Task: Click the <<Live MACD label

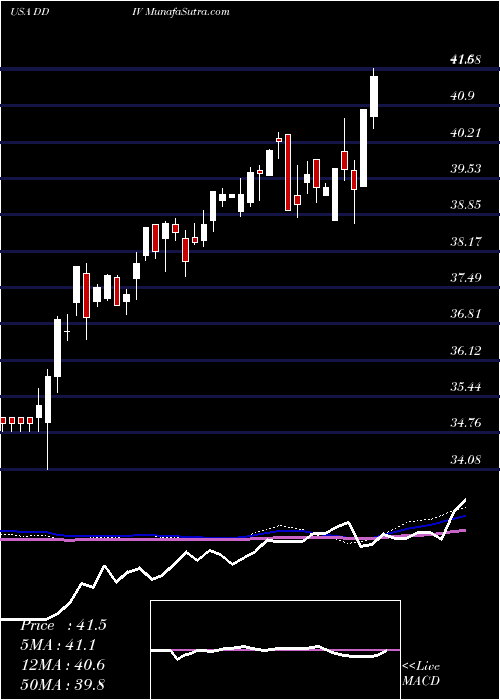Action: click(x=421, y=673)
